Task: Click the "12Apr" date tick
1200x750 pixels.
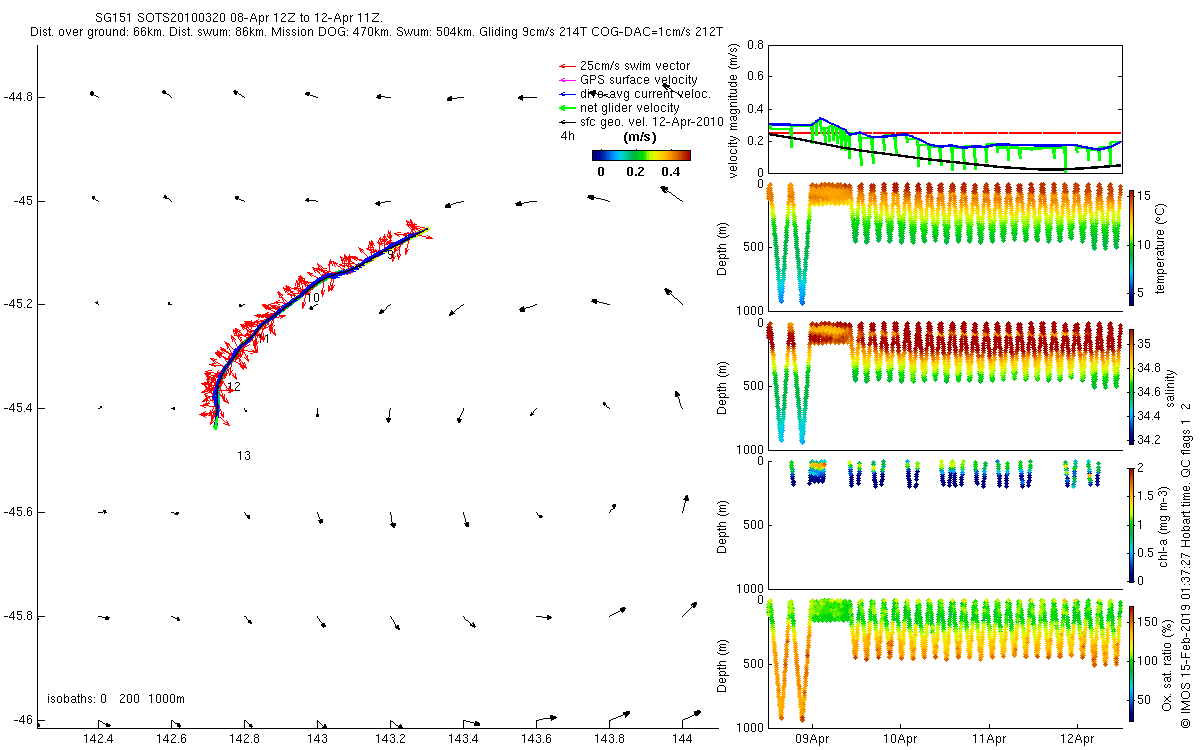Action: 1077,741
